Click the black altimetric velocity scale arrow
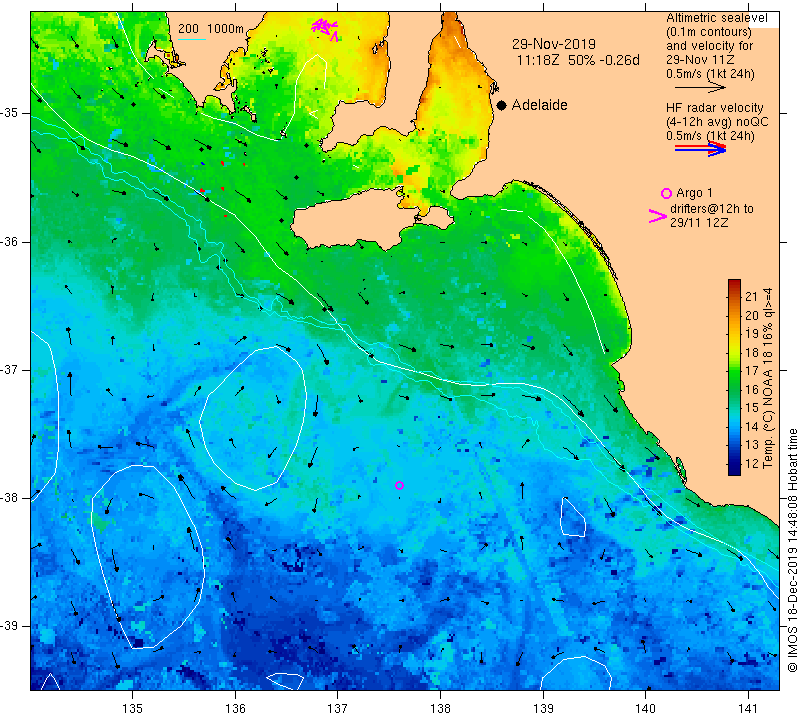The image size is (800, 720). point(701,88)
